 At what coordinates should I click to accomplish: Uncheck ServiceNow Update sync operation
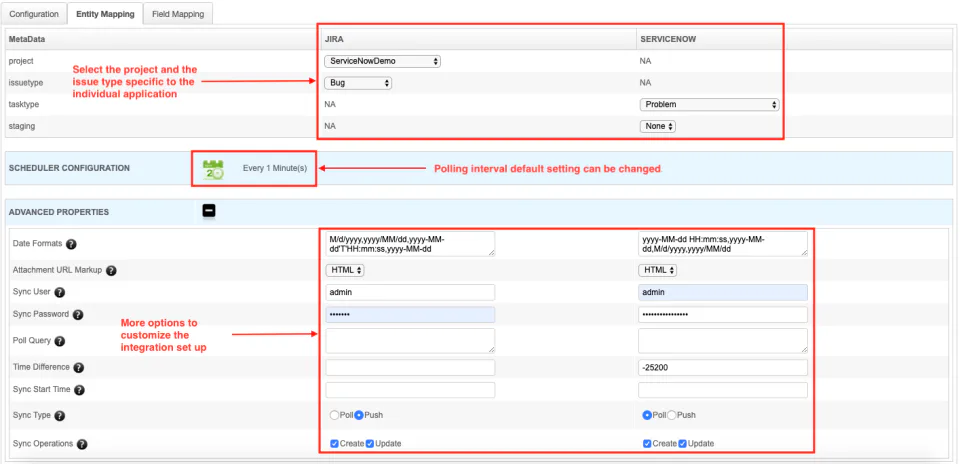tap(683, 443)
